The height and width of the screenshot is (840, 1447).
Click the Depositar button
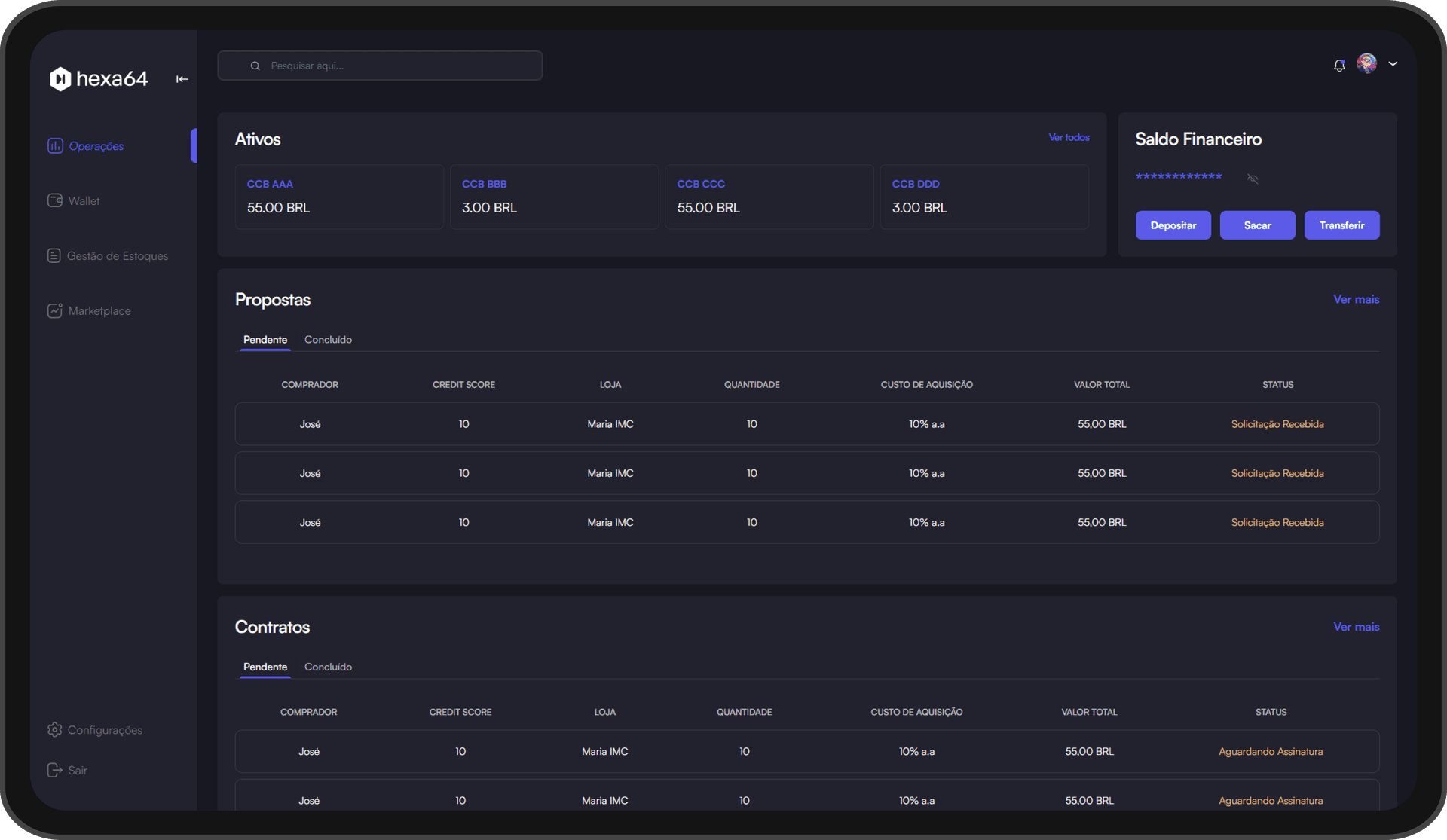(x=1173, y=225)
